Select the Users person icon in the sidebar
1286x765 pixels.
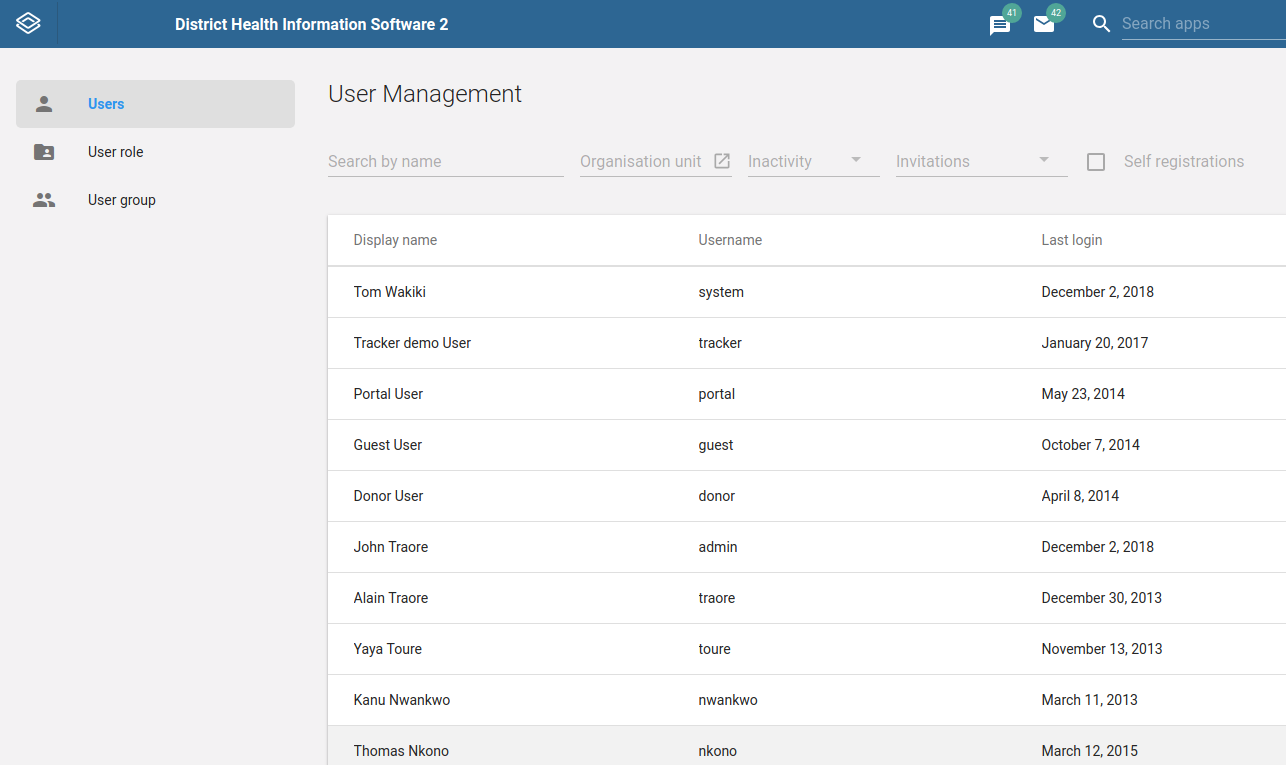[44, 103]
